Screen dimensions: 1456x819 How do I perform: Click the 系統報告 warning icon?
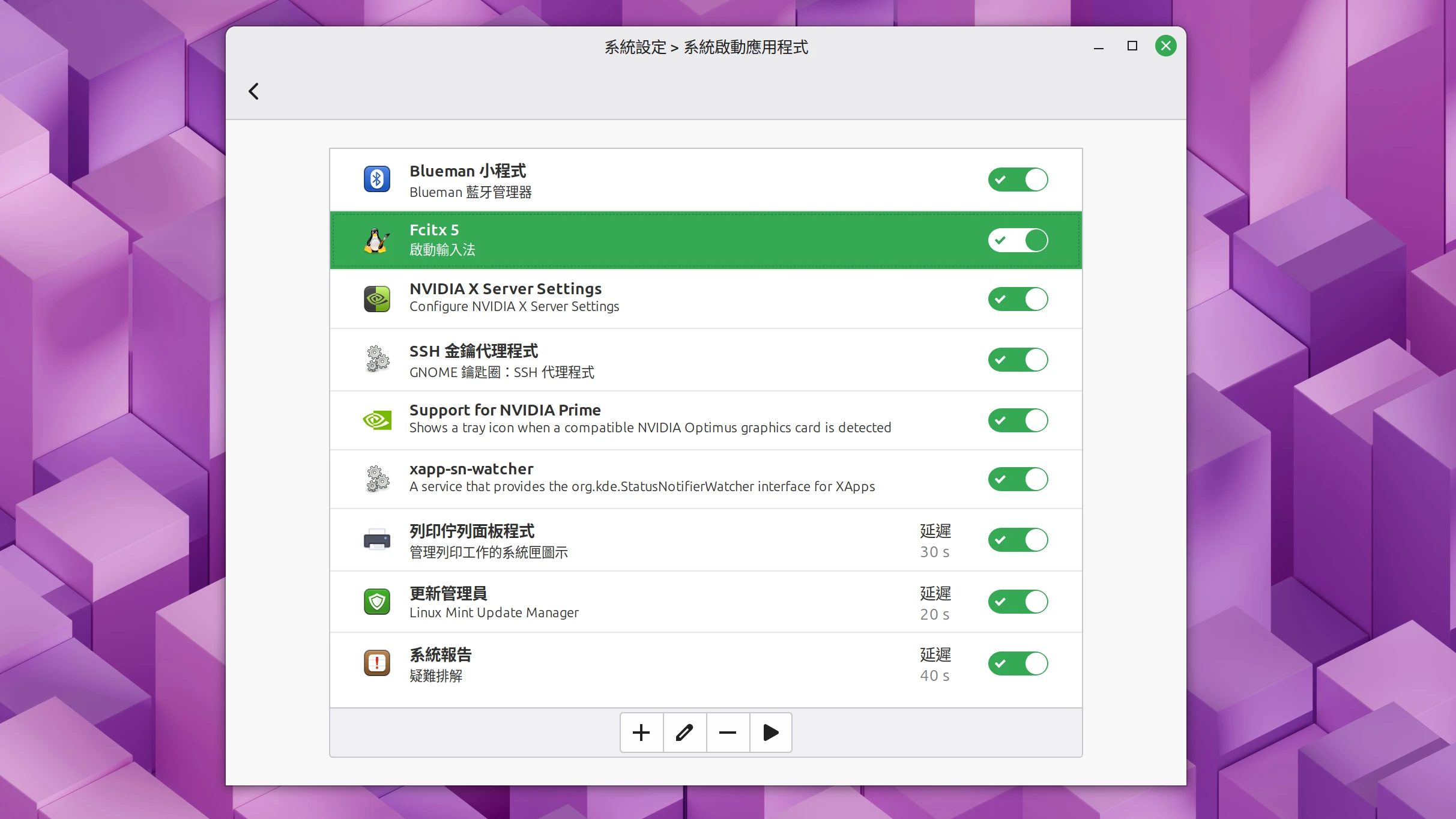376,663
